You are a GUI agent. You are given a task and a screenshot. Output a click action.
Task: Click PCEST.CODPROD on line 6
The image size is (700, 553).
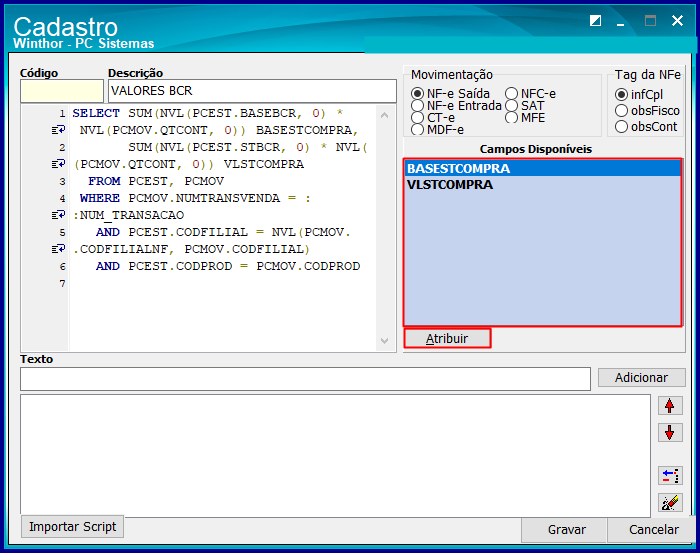(180, 266)
